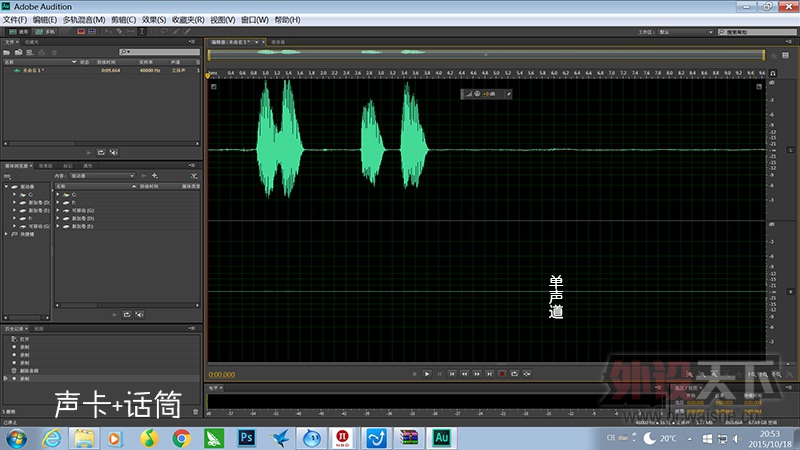Click the Stop transport button
Viewport: 800px width, 450px height.
[x=414, y=374]
